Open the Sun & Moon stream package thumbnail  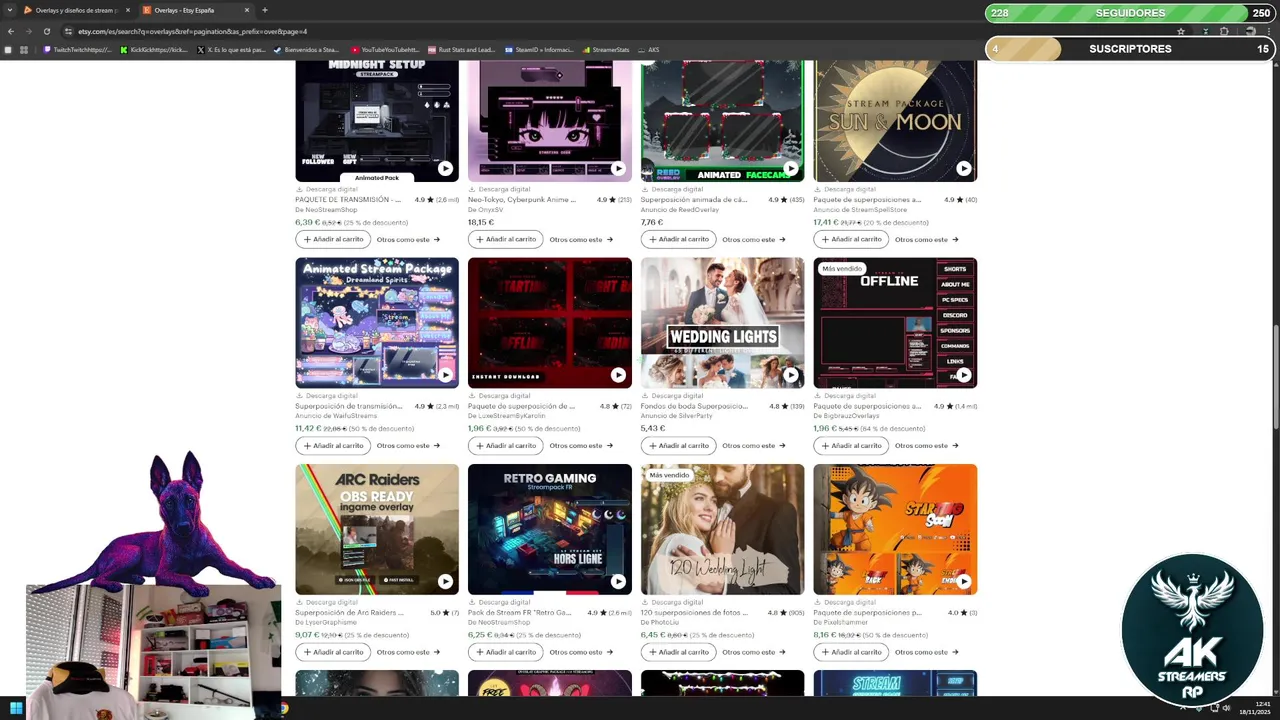[895, 120]
